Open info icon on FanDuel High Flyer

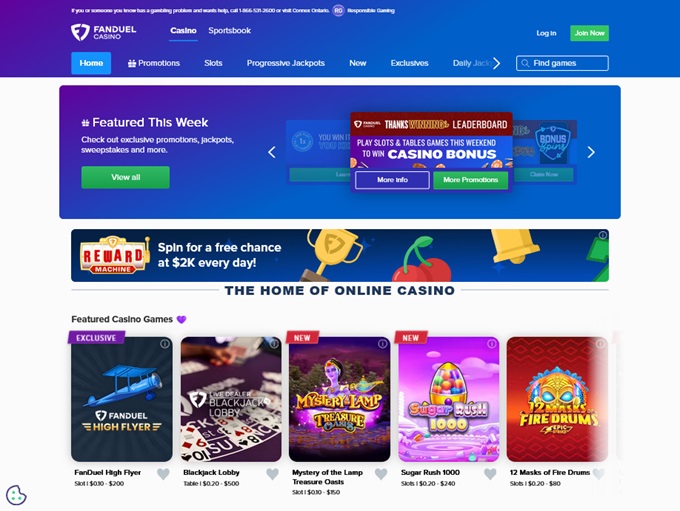(x=165, y=344)
